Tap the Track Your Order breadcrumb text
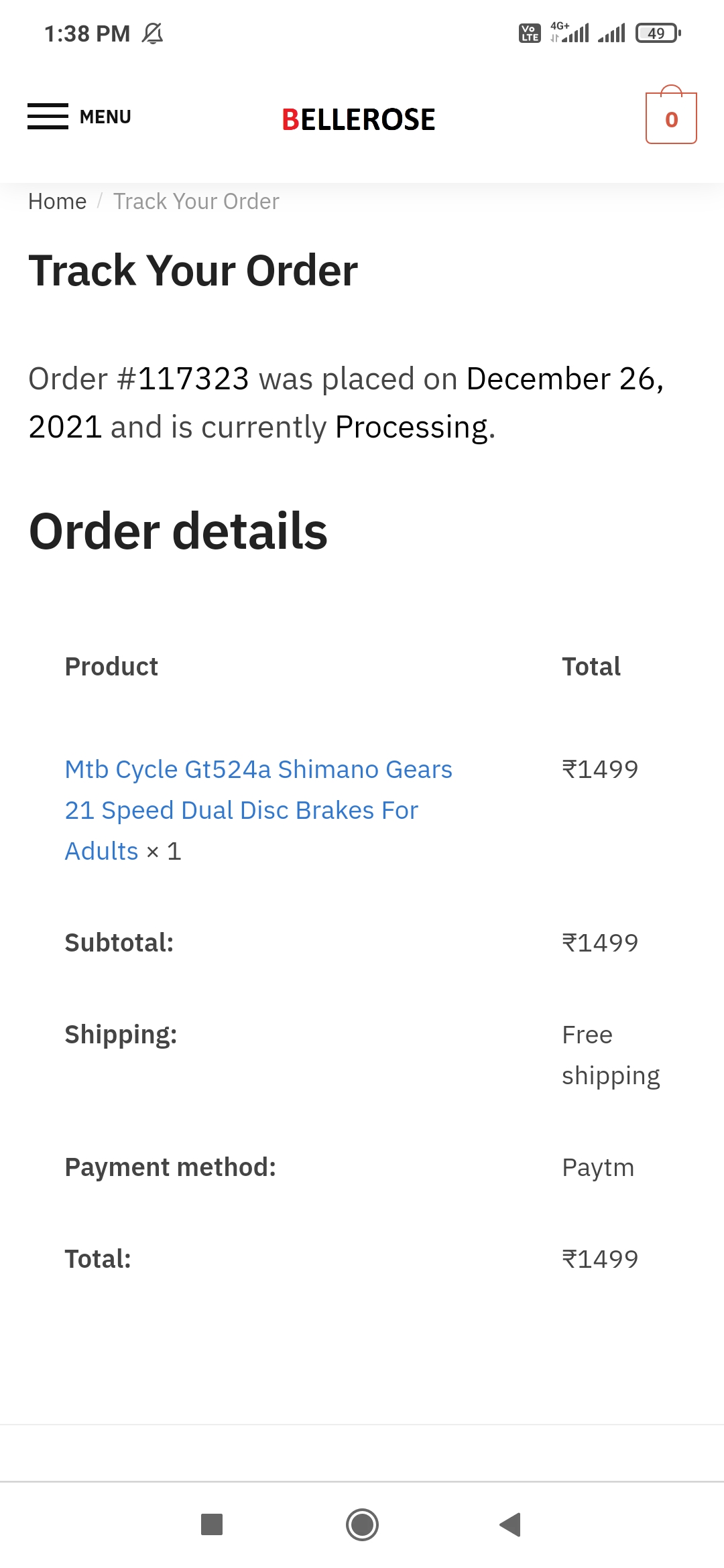The height and width of the screenshot is (1568, 724). pyautogui.click(x=196, y=202)
